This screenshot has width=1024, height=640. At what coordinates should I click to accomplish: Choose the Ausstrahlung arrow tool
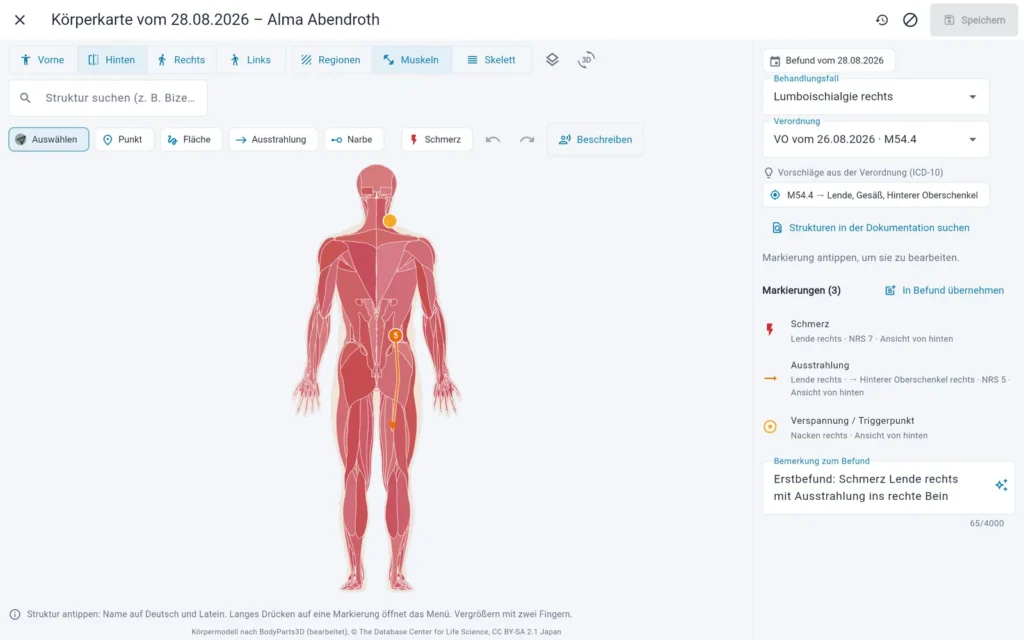(x=272, y=139)
